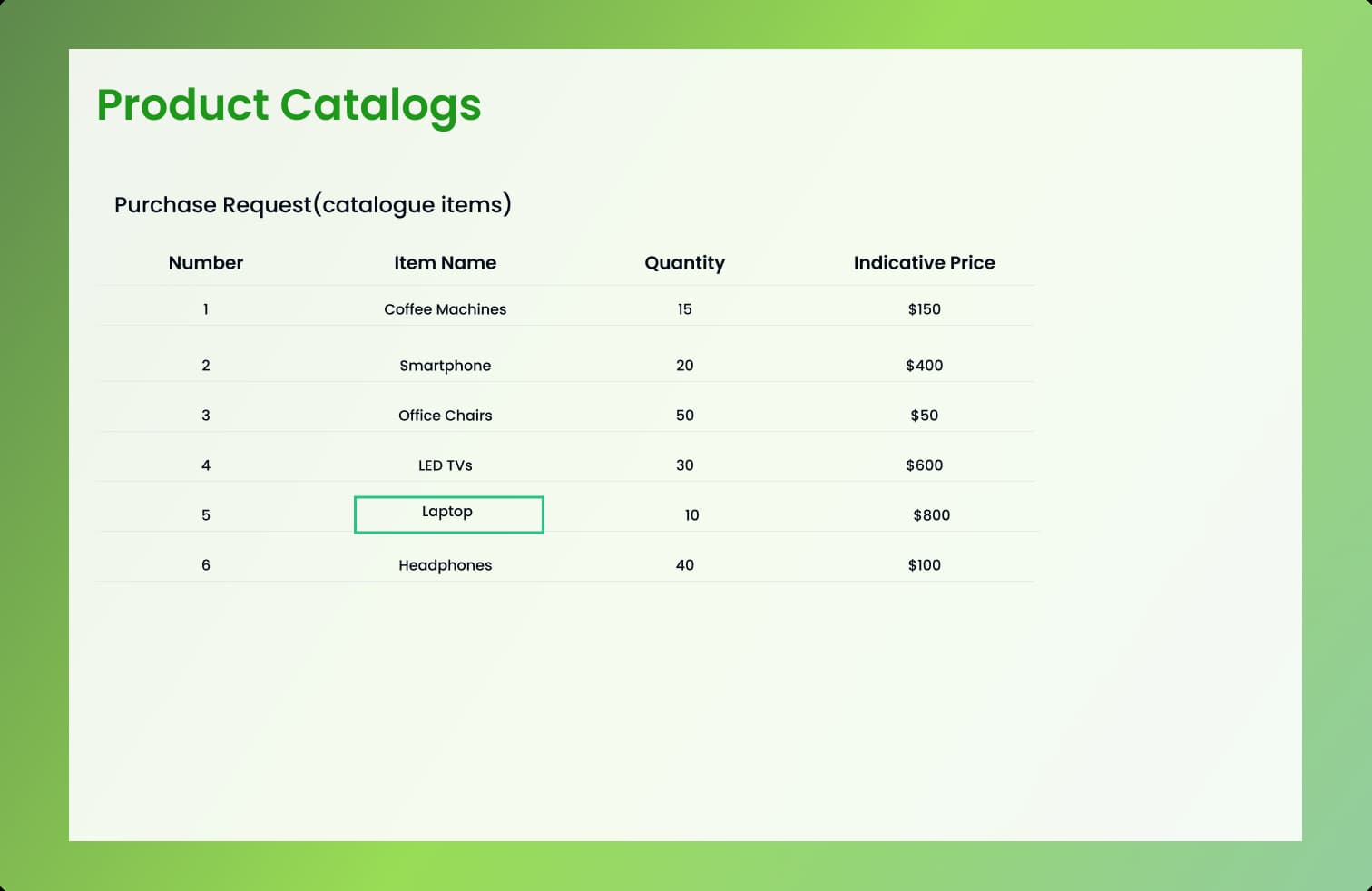Screen dimensions: 1372x891
Task: Click the Item Name column header
Action: click(x=445, y=263)
